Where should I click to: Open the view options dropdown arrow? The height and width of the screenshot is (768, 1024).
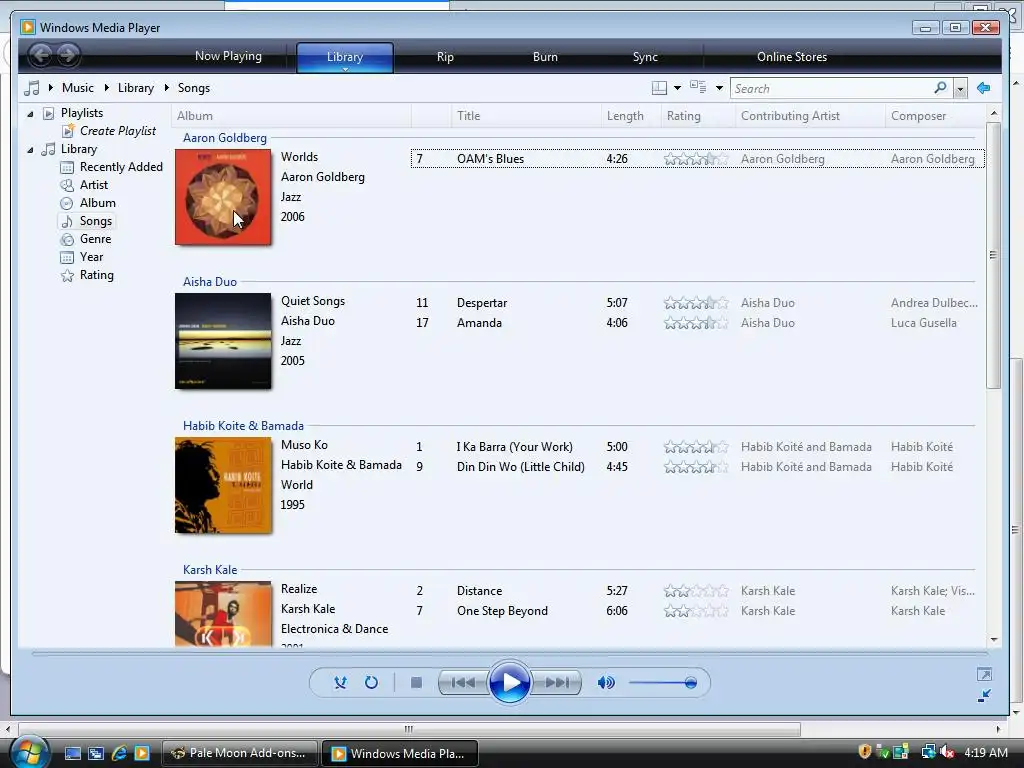[719, 88]
